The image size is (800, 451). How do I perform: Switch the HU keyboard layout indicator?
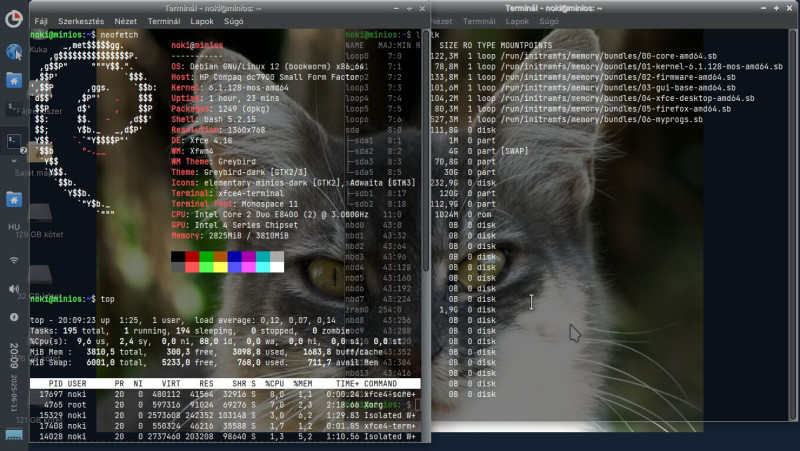pos(14,227)
